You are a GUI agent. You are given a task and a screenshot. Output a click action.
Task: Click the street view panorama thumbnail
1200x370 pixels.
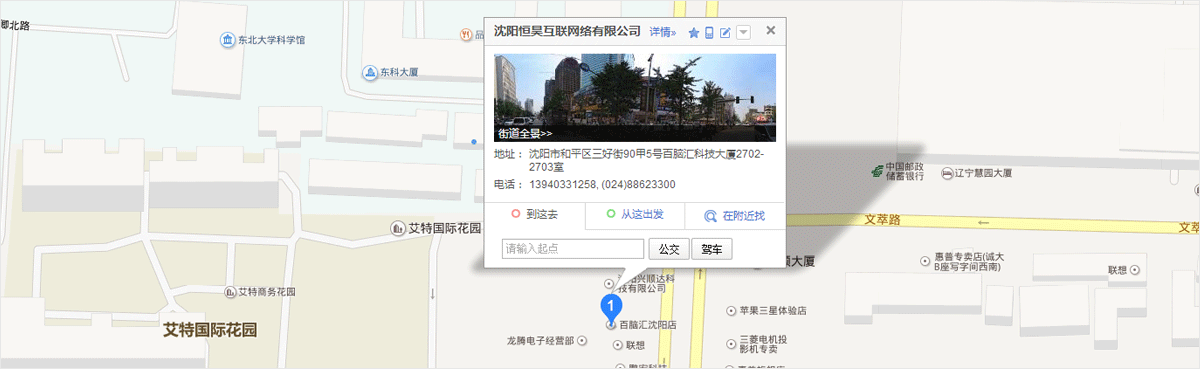point(635,97)
